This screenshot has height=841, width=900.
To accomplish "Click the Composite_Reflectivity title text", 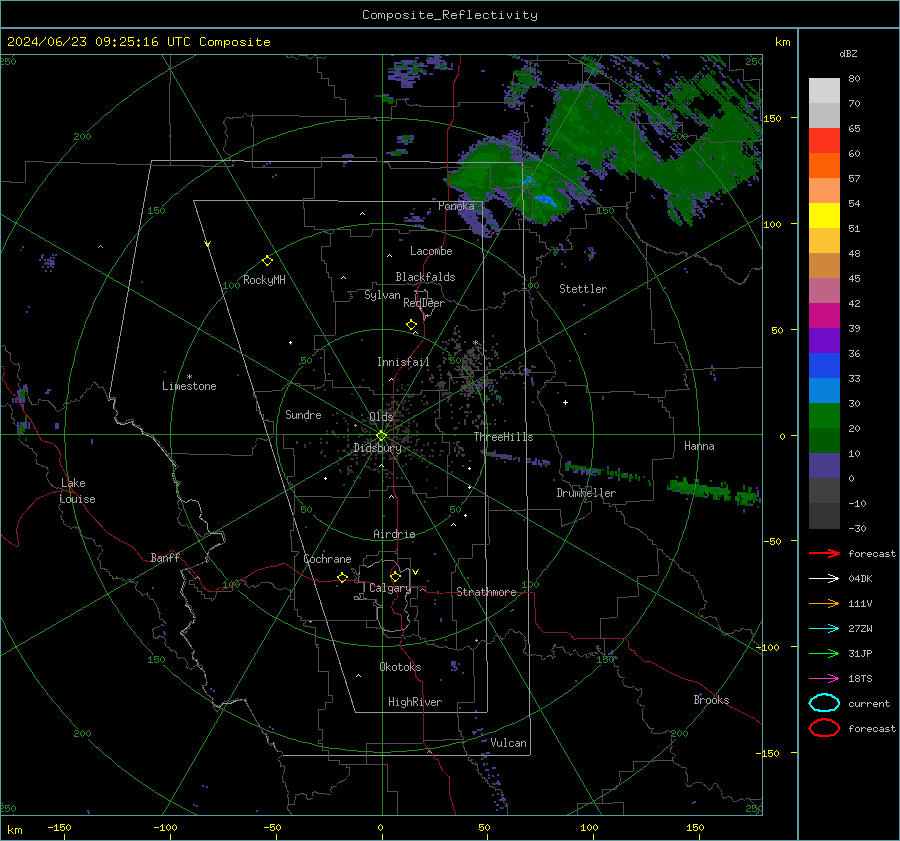I will [450, 15].
